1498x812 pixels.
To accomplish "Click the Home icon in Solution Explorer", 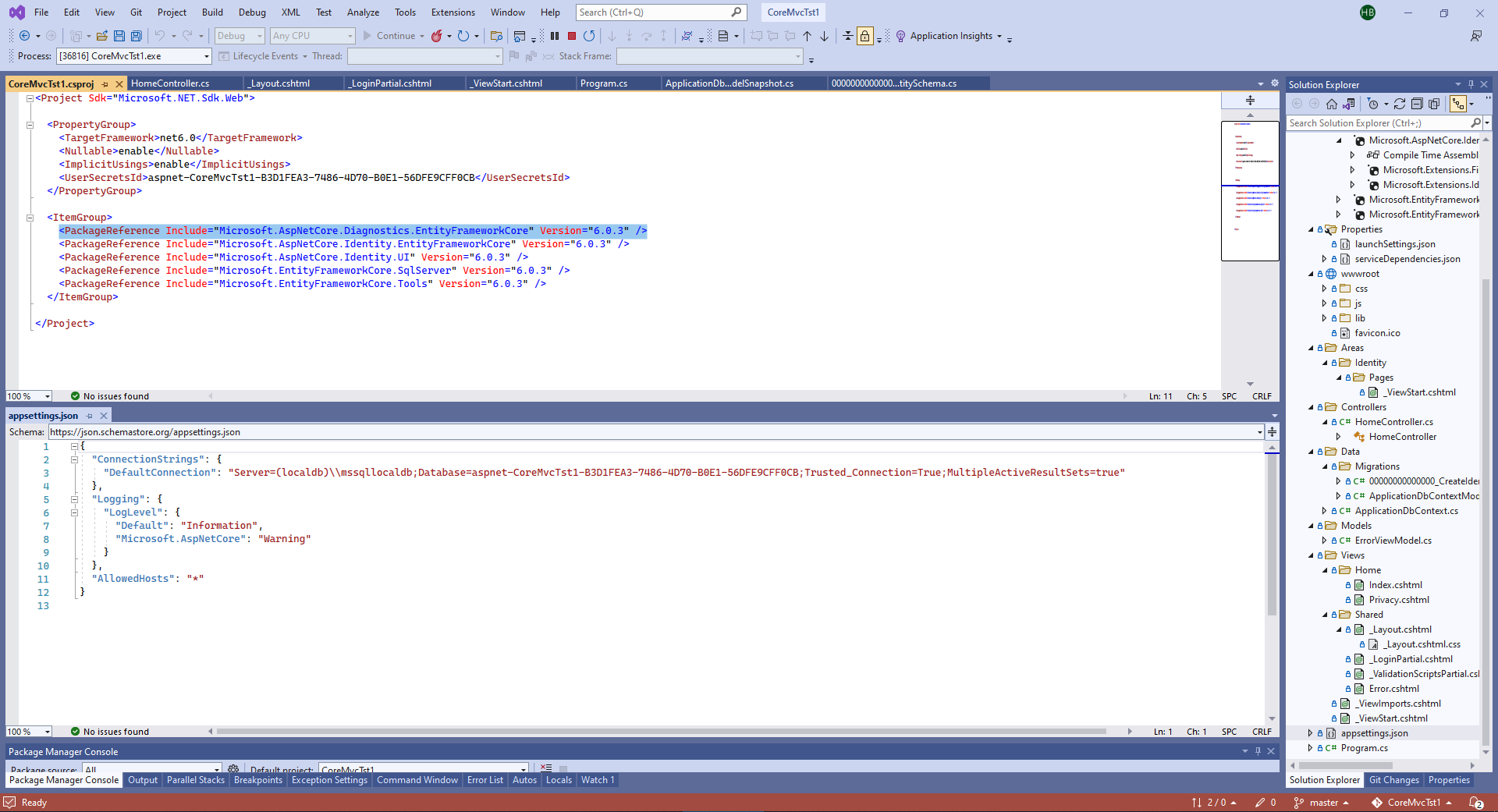I will [1332, 104].
